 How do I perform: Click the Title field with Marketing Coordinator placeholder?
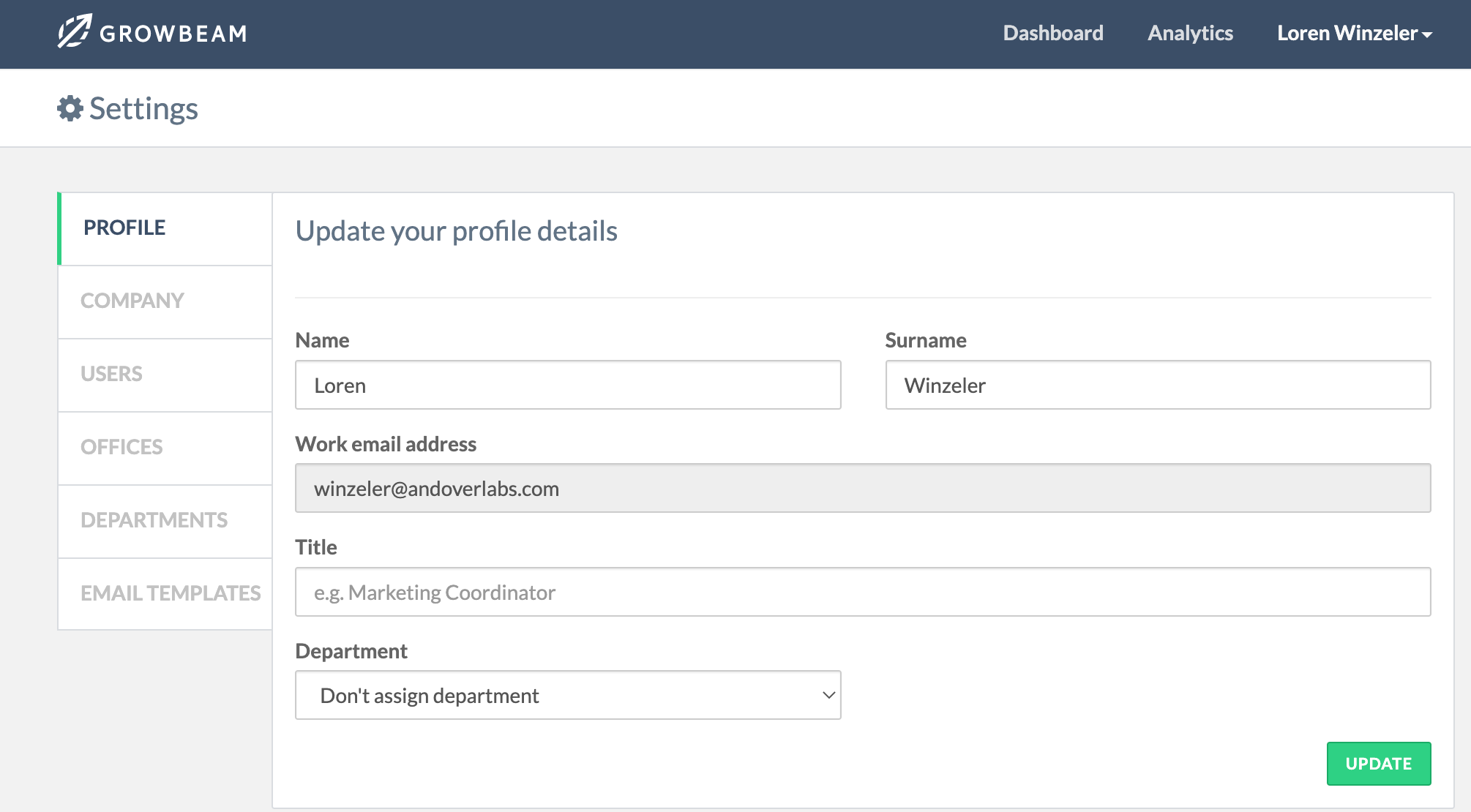coord(862,592)
